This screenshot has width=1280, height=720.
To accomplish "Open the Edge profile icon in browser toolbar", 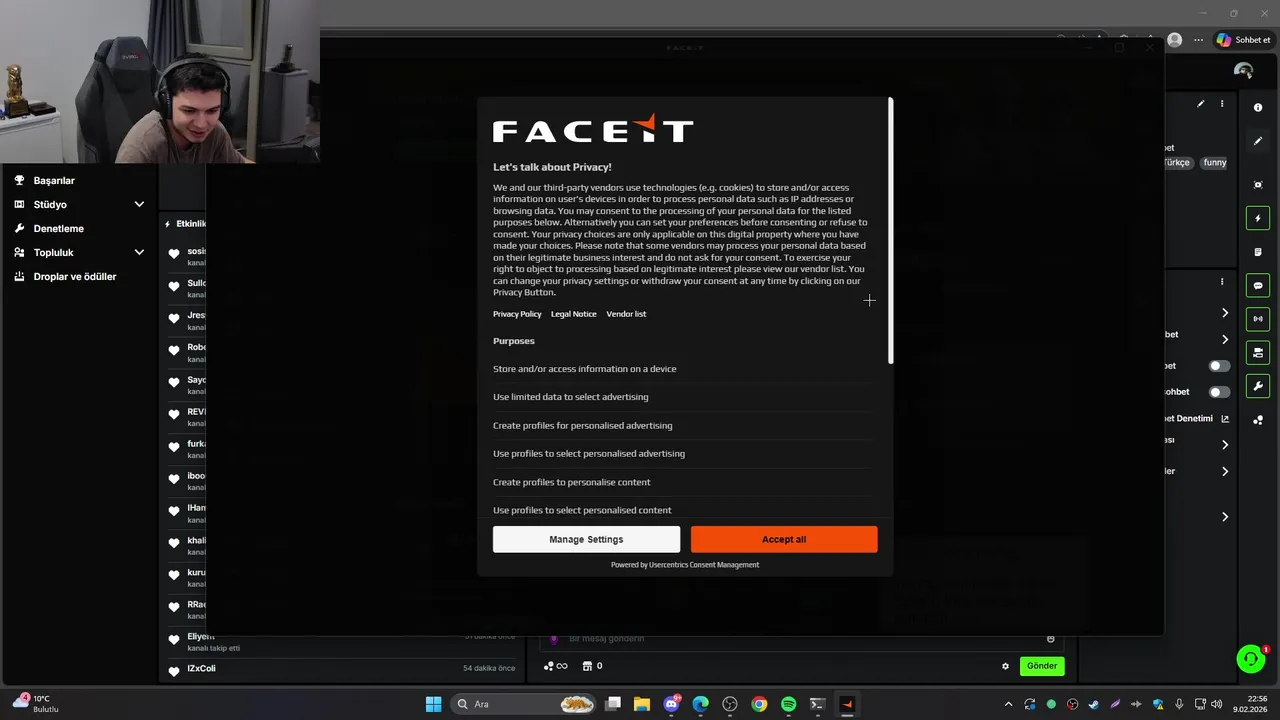I will pos(1175,40).
